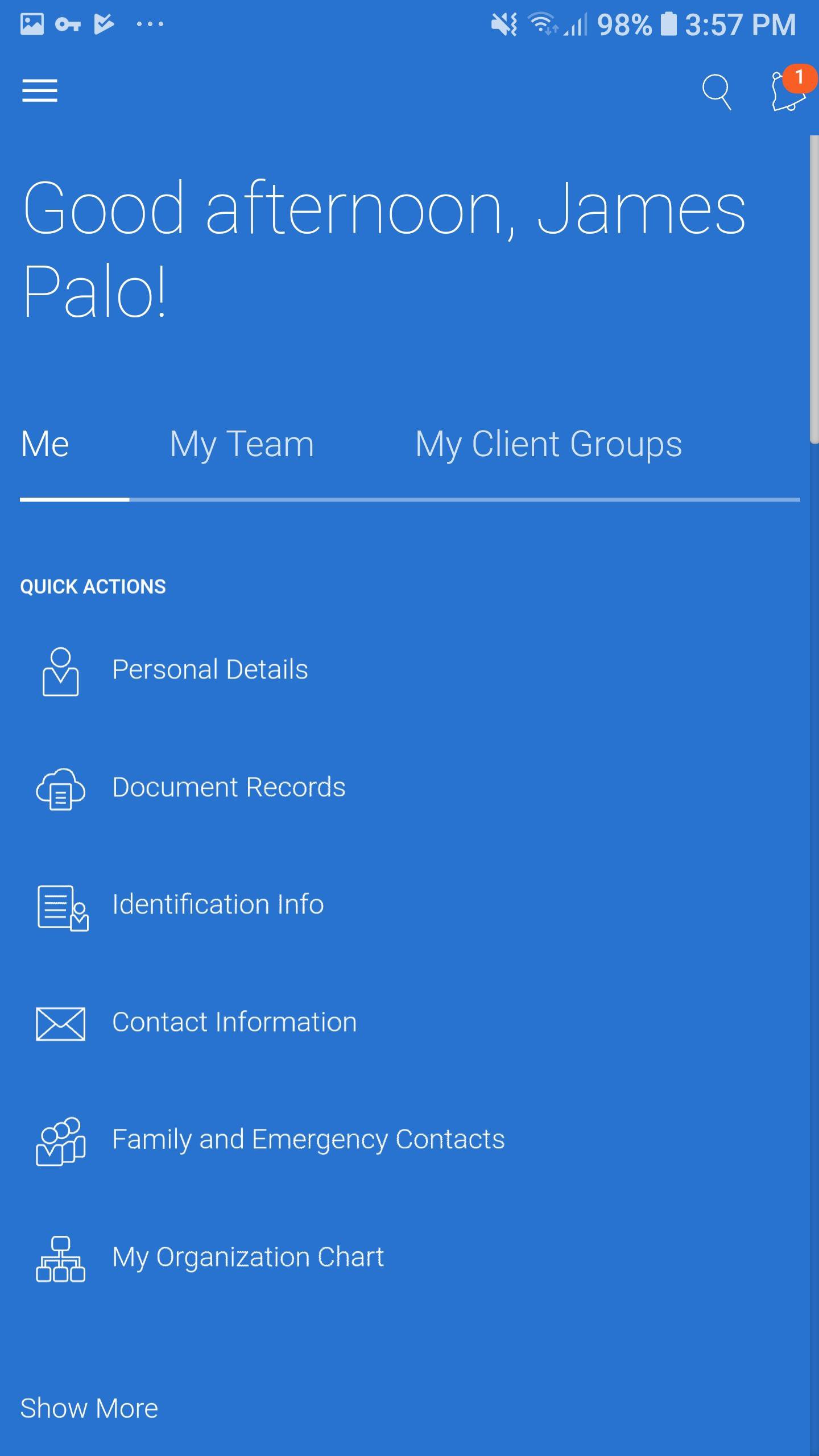Viewport: 819px width, 1456px height.
Task: Switch to the My Client Groups tab
Action: 548,444
